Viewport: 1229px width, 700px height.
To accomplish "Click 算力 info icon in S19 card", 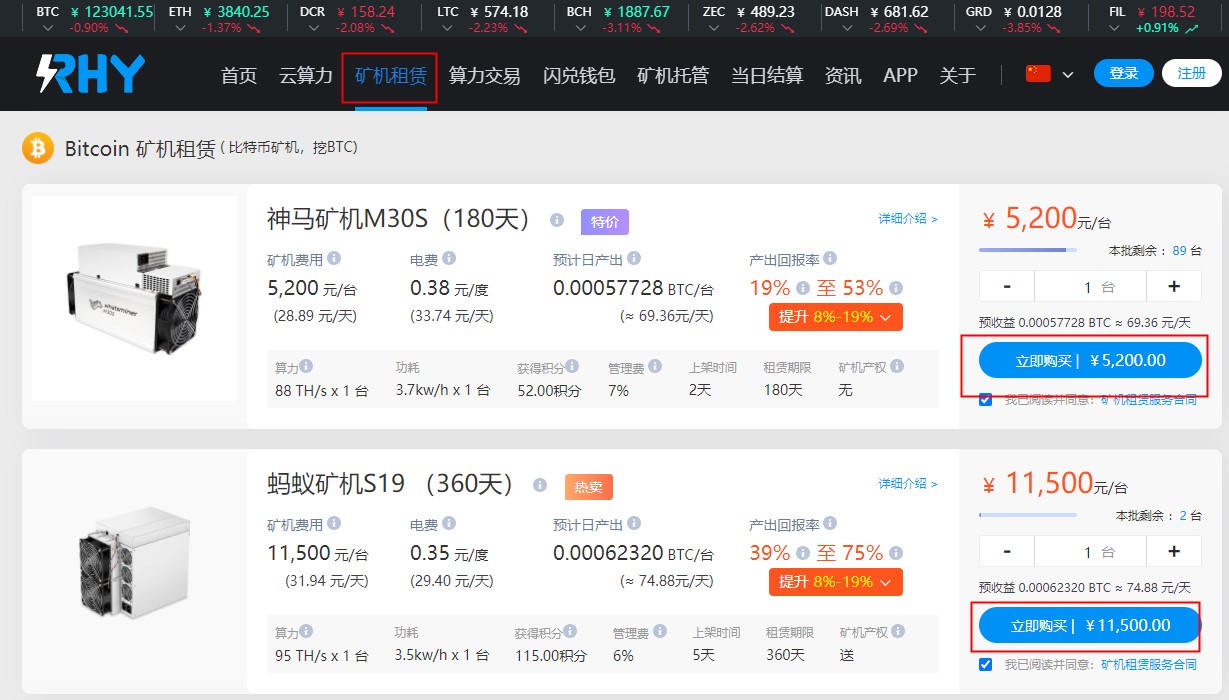I will [306, 631].
